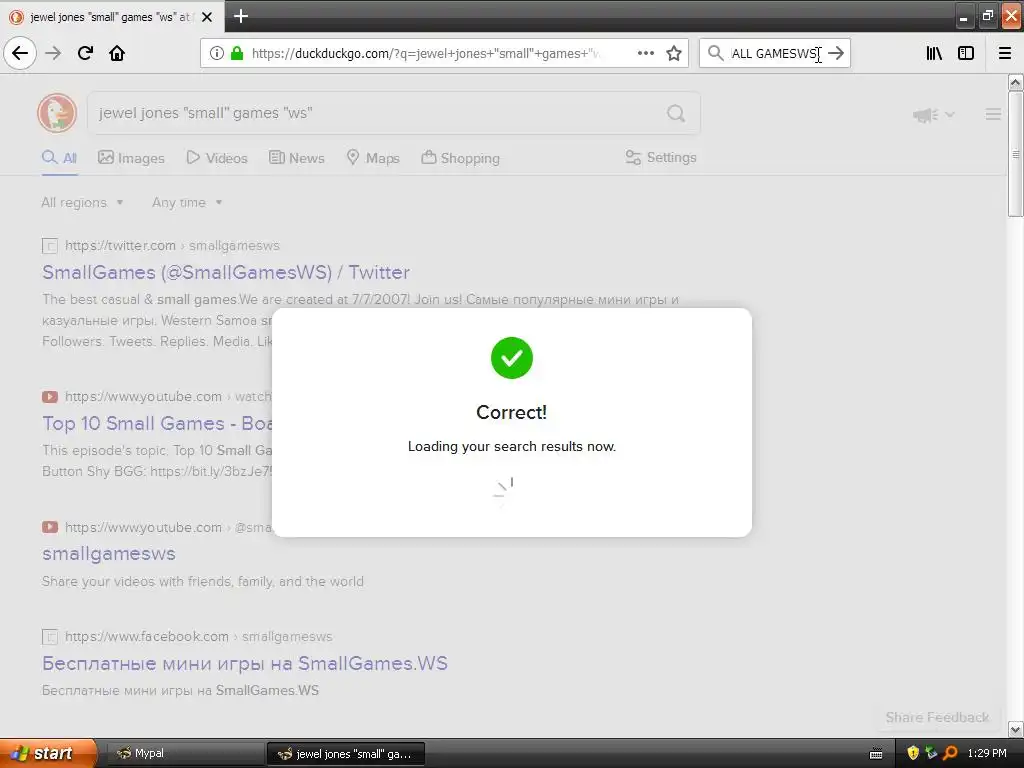This screenshot has width=1024, height=768.
Task: Click the https://twitter.com result URL text
Action: 120,246
